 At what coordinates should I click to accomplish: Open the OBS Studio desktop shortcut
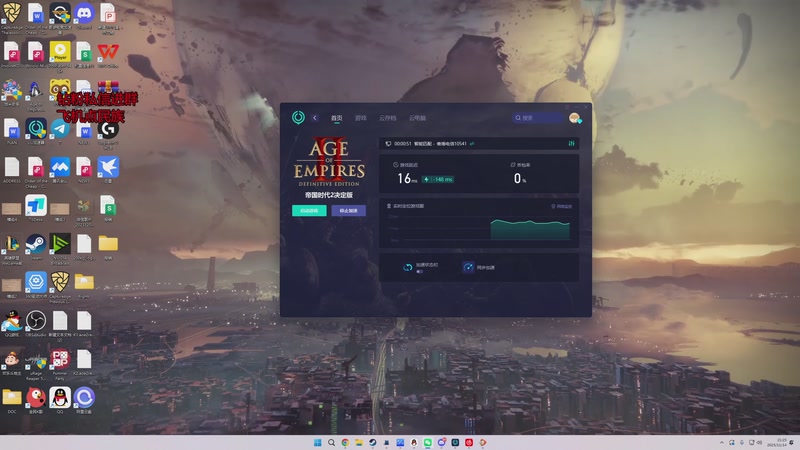[36, 320]
